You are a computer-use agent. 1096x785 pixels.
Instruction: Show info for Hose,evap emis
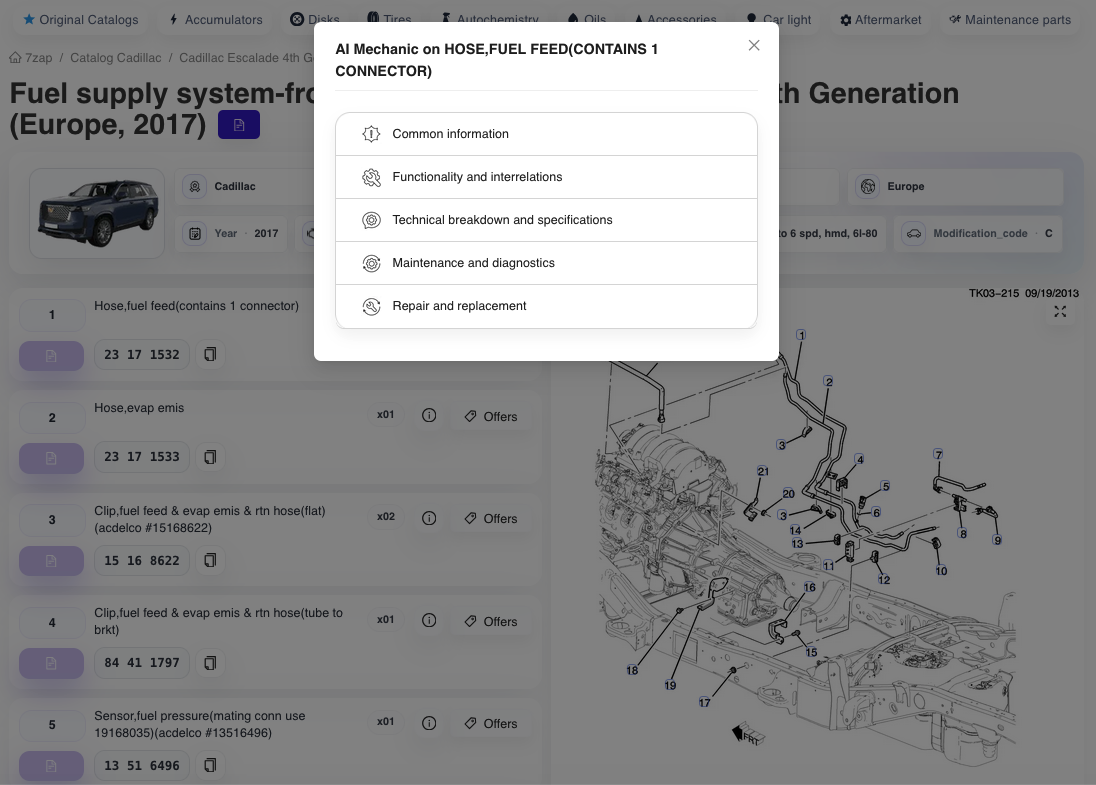tap(429, 415)
